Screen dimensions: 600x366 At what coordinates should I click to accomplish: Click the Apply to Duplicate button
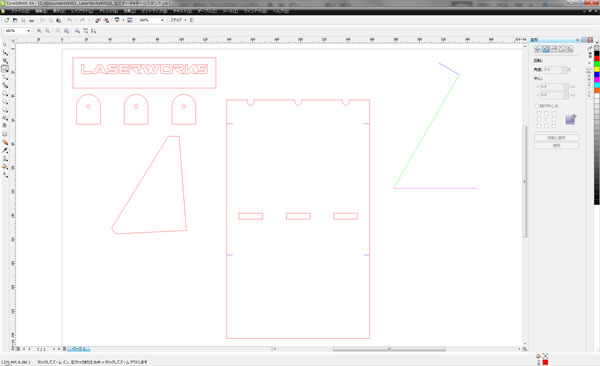pyautogui.click(x=556, y=138)
